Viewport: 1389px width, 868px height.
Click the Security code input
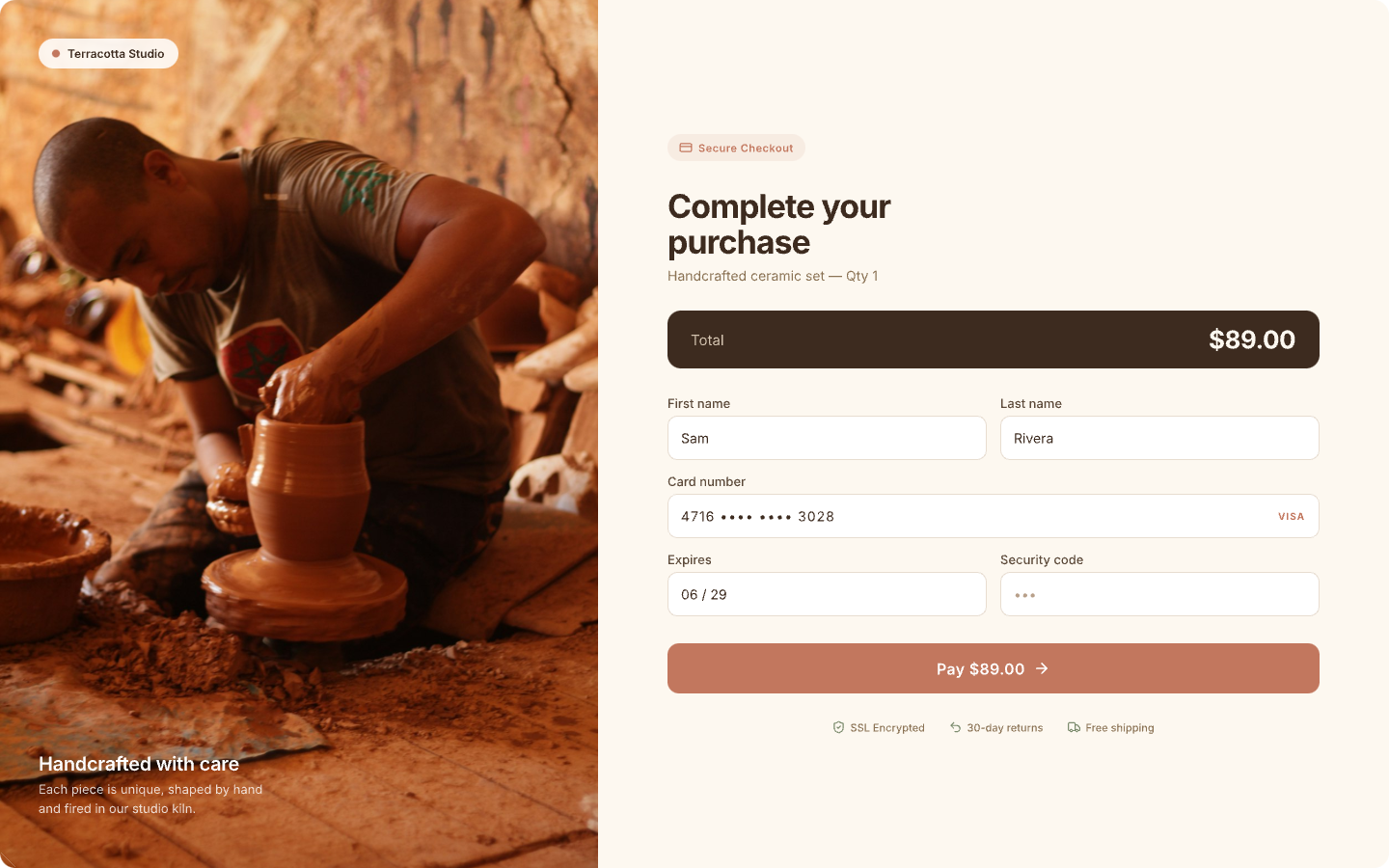click(1158, 594)
